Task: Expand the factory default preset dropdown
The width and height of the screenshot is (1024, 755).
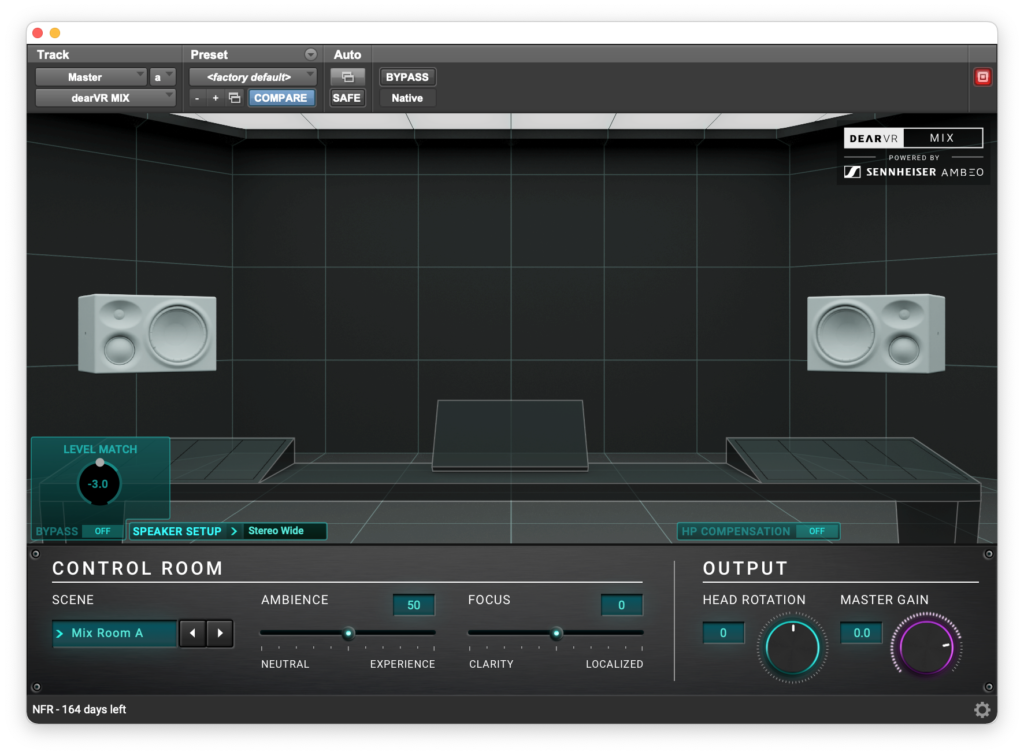Action: [x=253, y=77]
